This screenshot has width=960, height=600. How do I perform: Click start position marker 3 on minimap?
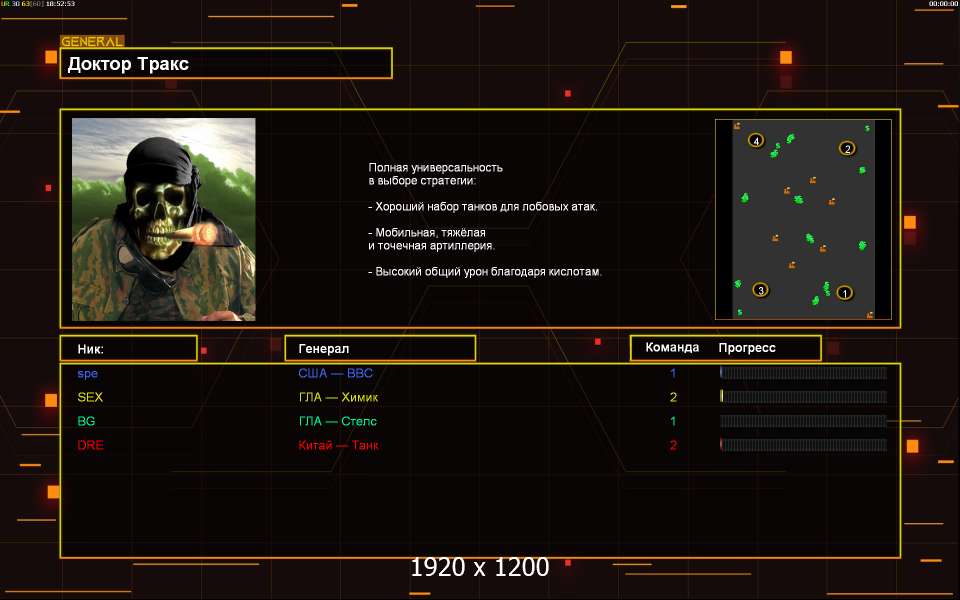pyautogui.click(x=760, y=290)
